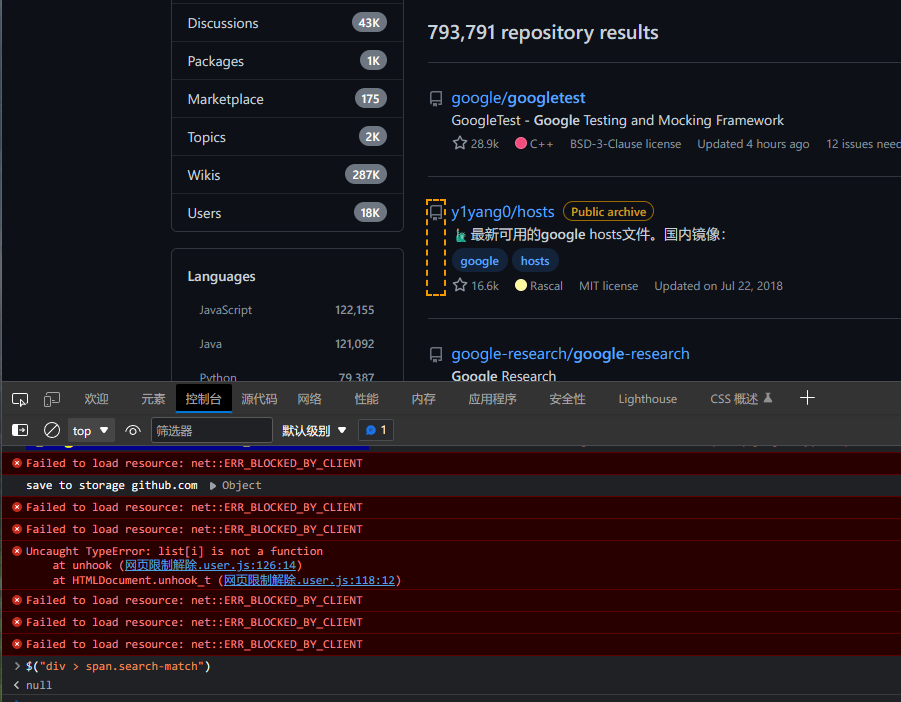Clear the console with the ban icon
Image resolution: width=901 pixels, height=702 pixels.
coord(52,430)
